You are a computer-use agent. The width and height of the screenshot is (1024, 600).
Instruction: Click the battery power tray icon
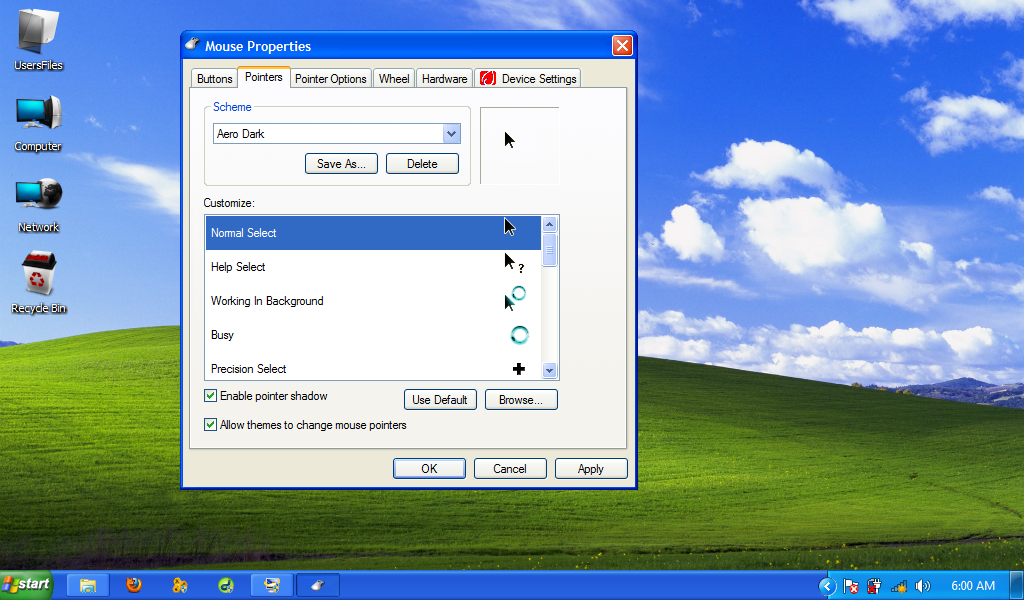tap(874, 586)
